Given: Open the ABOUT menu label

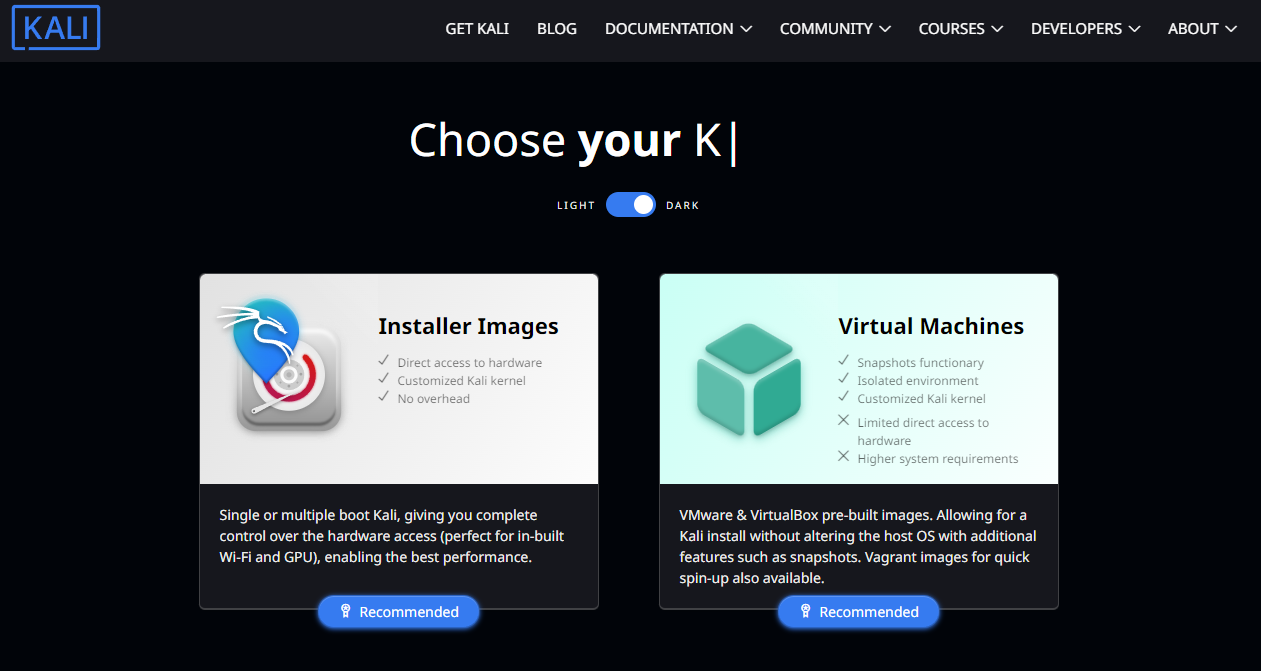Looking at the screenshot, I should click(1193, 29).
